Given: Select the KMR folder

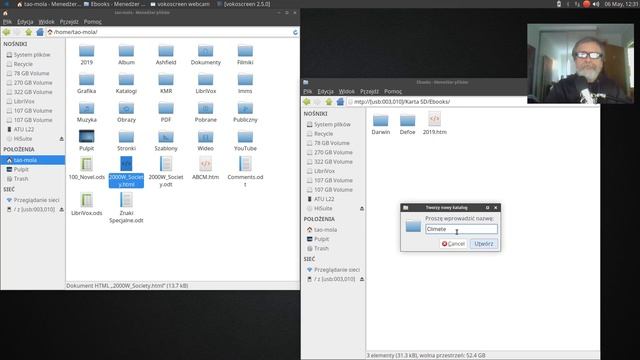Looking at the screenshot, I should pyautogui.click(x=166, y=84).
